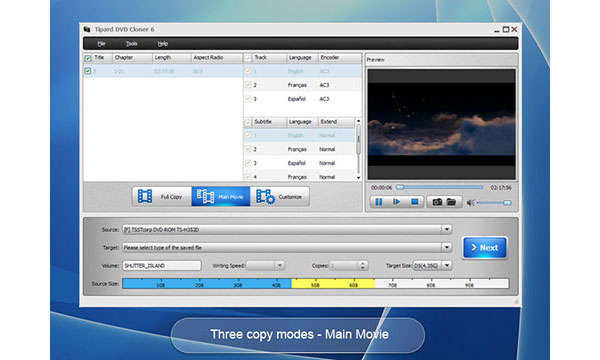Click the 00:00:06 elapsed time text
This screenshot has height=360, width=600.
[x=382, y=188]
